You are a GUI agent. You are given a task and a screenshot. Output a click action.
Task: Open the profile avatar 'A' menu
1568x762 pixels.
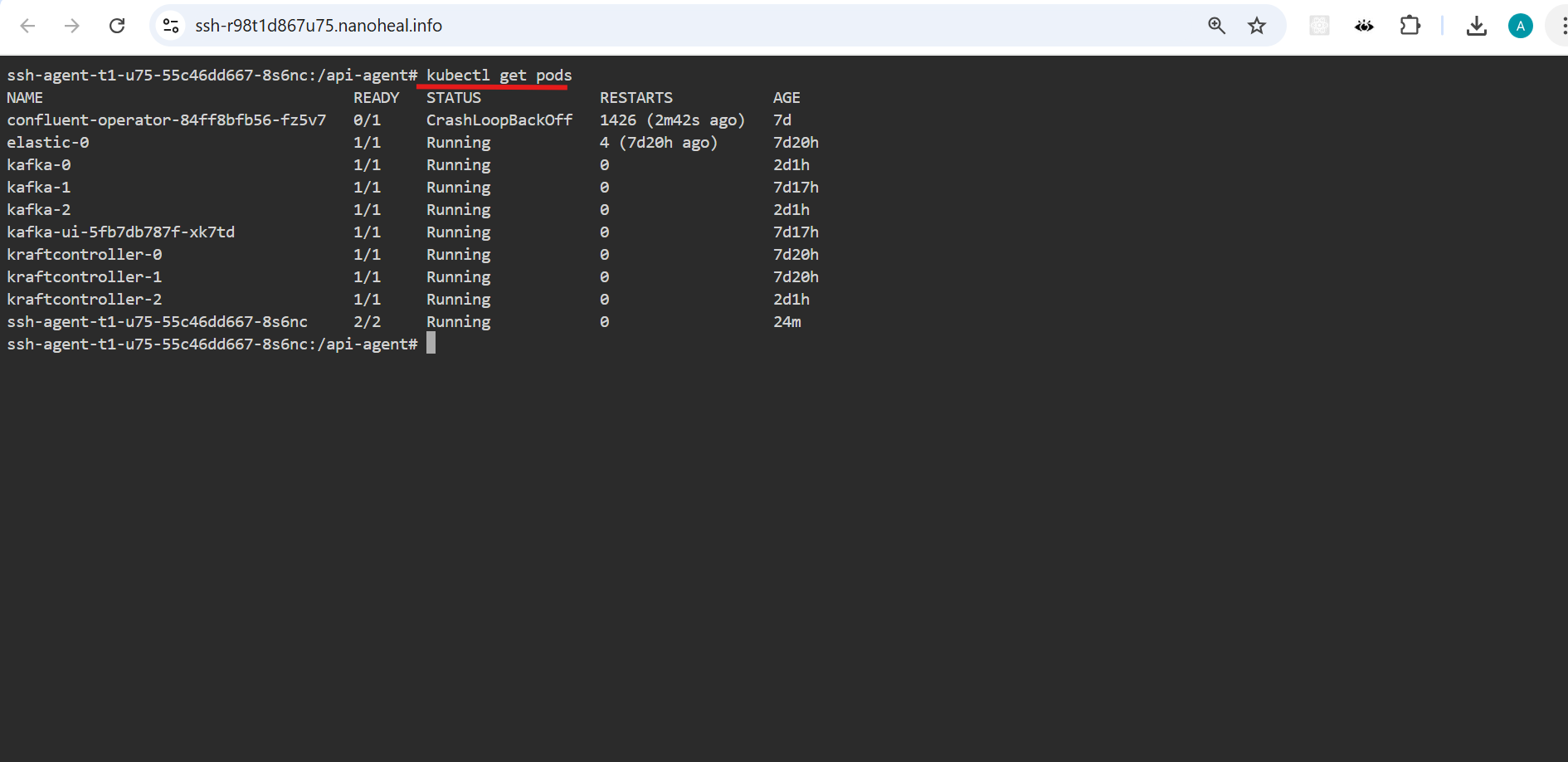coord(1520,26)
